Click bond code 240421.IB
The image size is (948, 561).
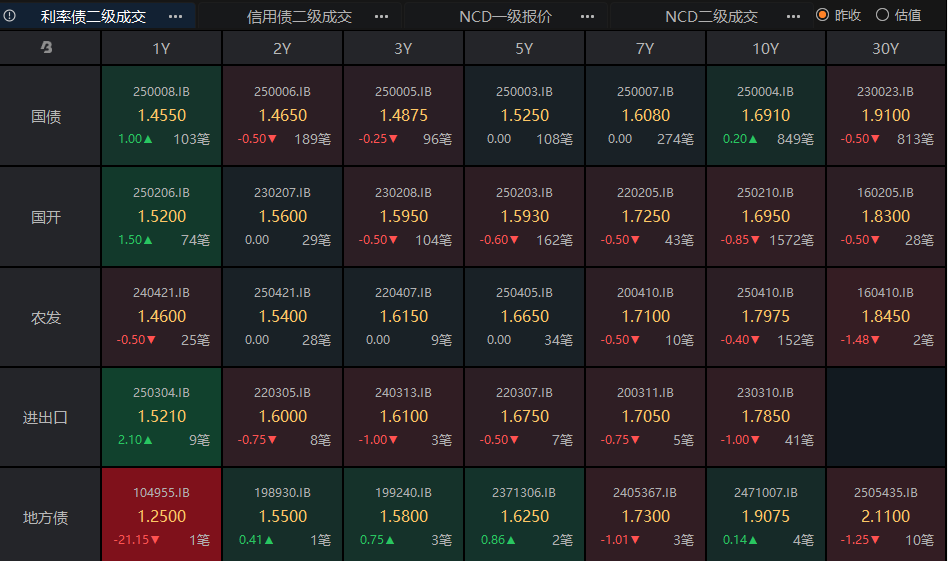point(161,293)
